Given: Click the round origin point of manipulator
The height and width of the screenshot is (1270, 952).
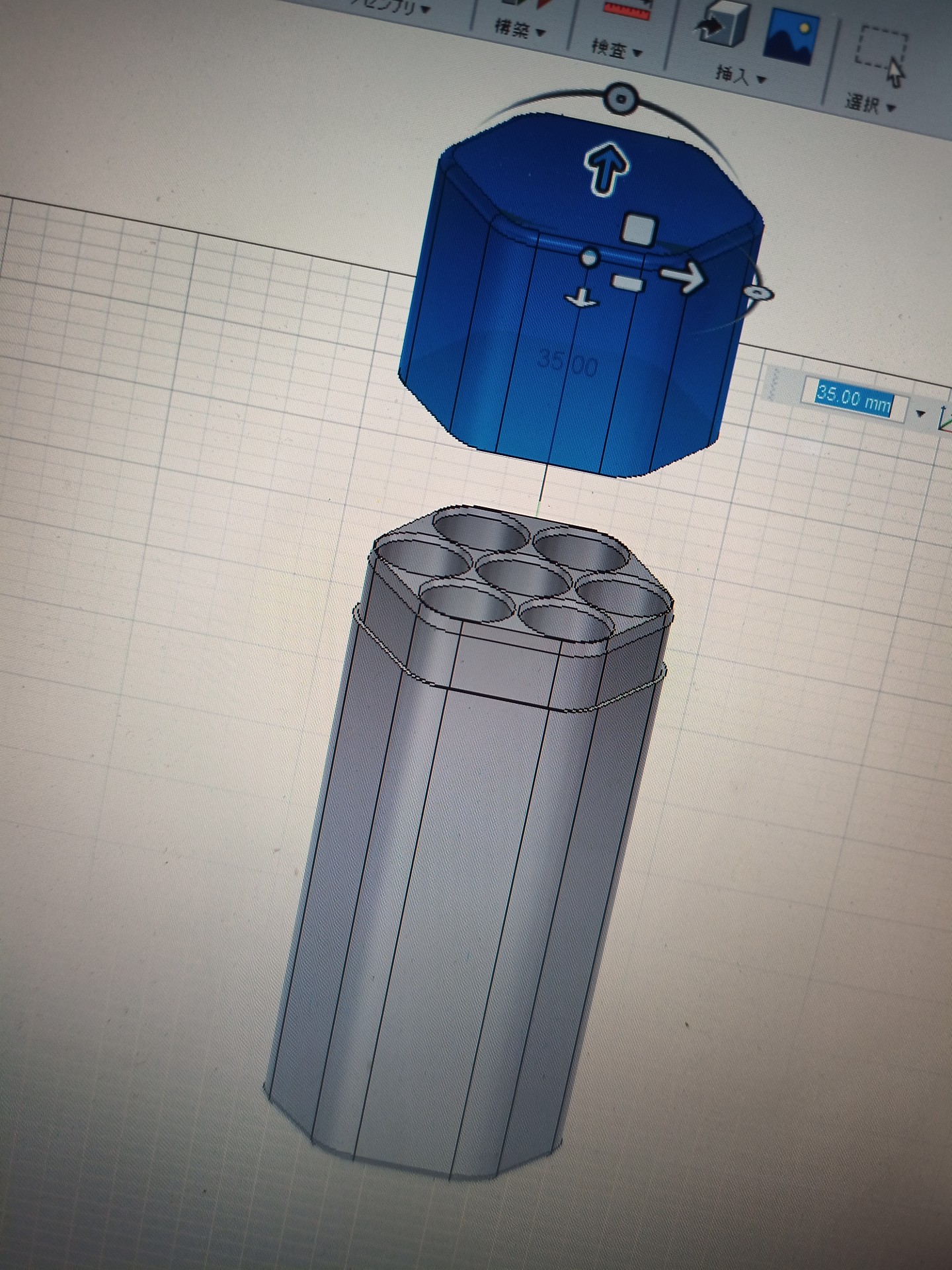Looking at the screenshot, I should coord(590,257).
